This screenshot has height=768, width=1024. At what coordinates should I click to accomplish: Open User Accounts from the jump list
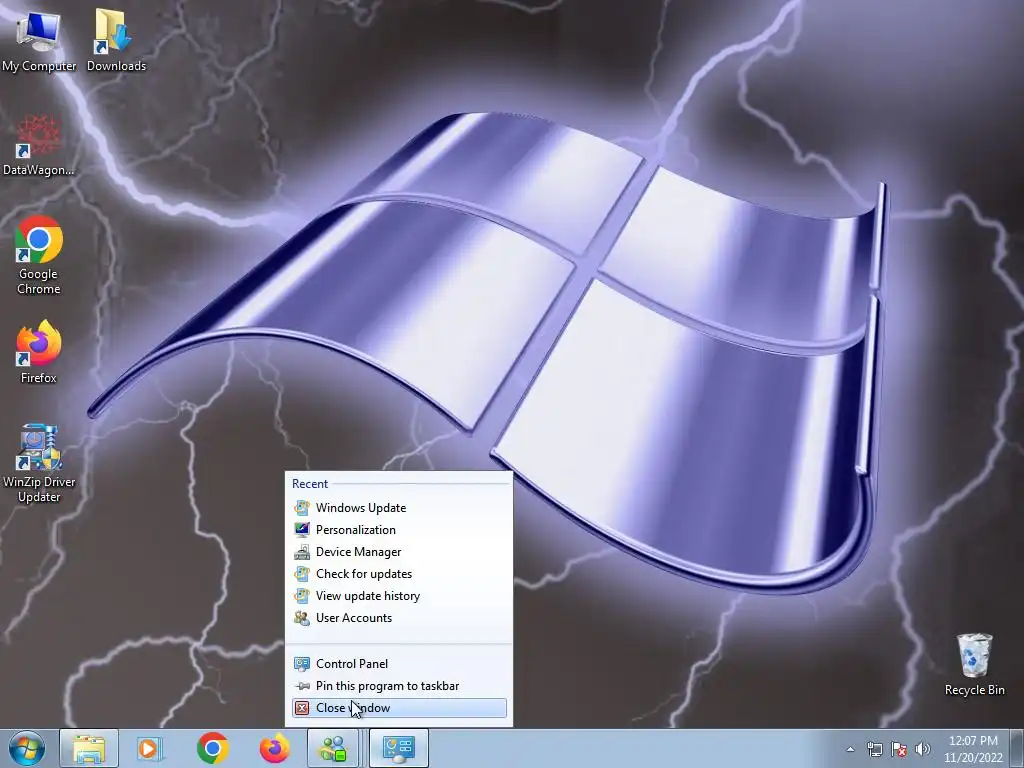tap(399, 618)
